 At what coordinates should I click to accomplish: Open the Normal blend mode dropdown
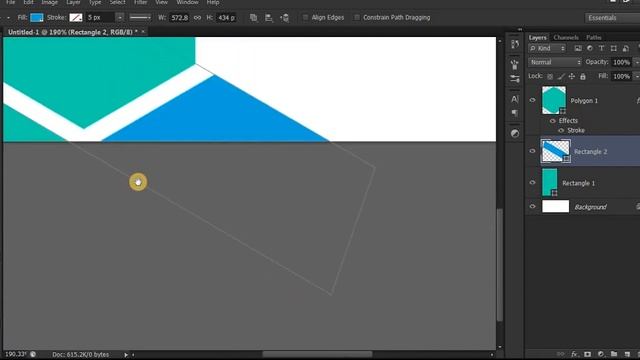pos(555,62)
